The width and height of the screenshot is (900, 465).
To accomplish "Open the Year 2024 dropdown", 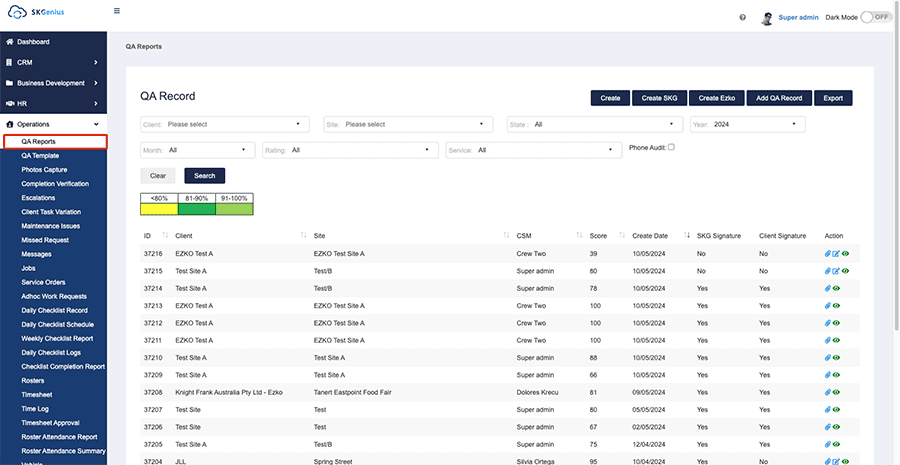I will tap(747, 124).
